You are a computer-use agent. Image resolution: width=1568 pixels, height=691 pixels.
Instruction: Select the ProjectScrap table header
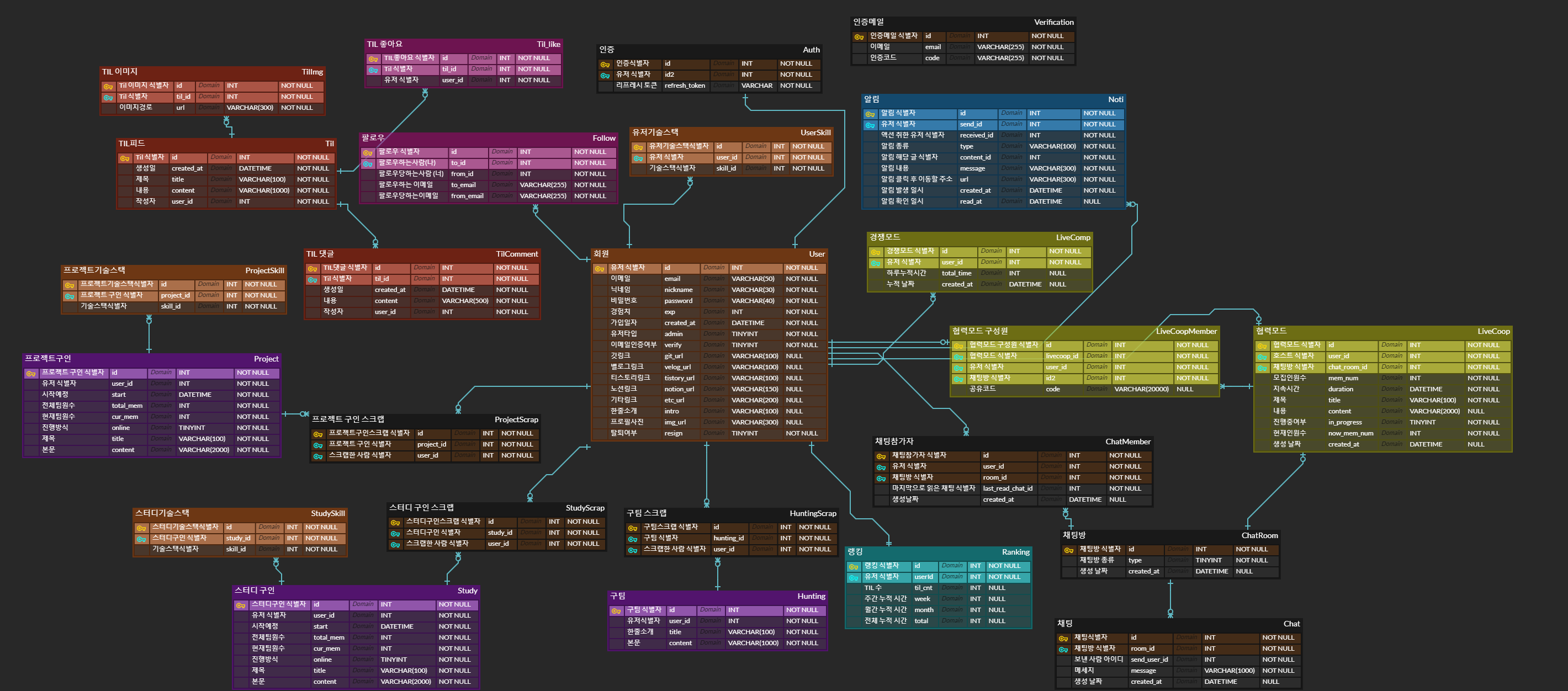coord(516,419)
